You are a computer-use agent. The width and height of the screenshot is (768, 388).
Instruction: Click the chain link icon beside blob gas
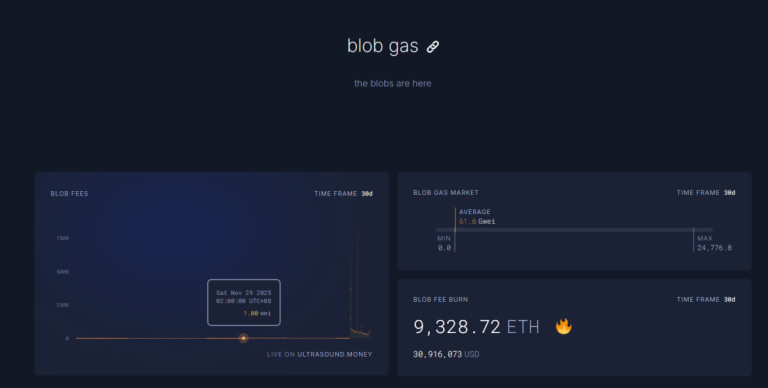click(x=432, y=47)
